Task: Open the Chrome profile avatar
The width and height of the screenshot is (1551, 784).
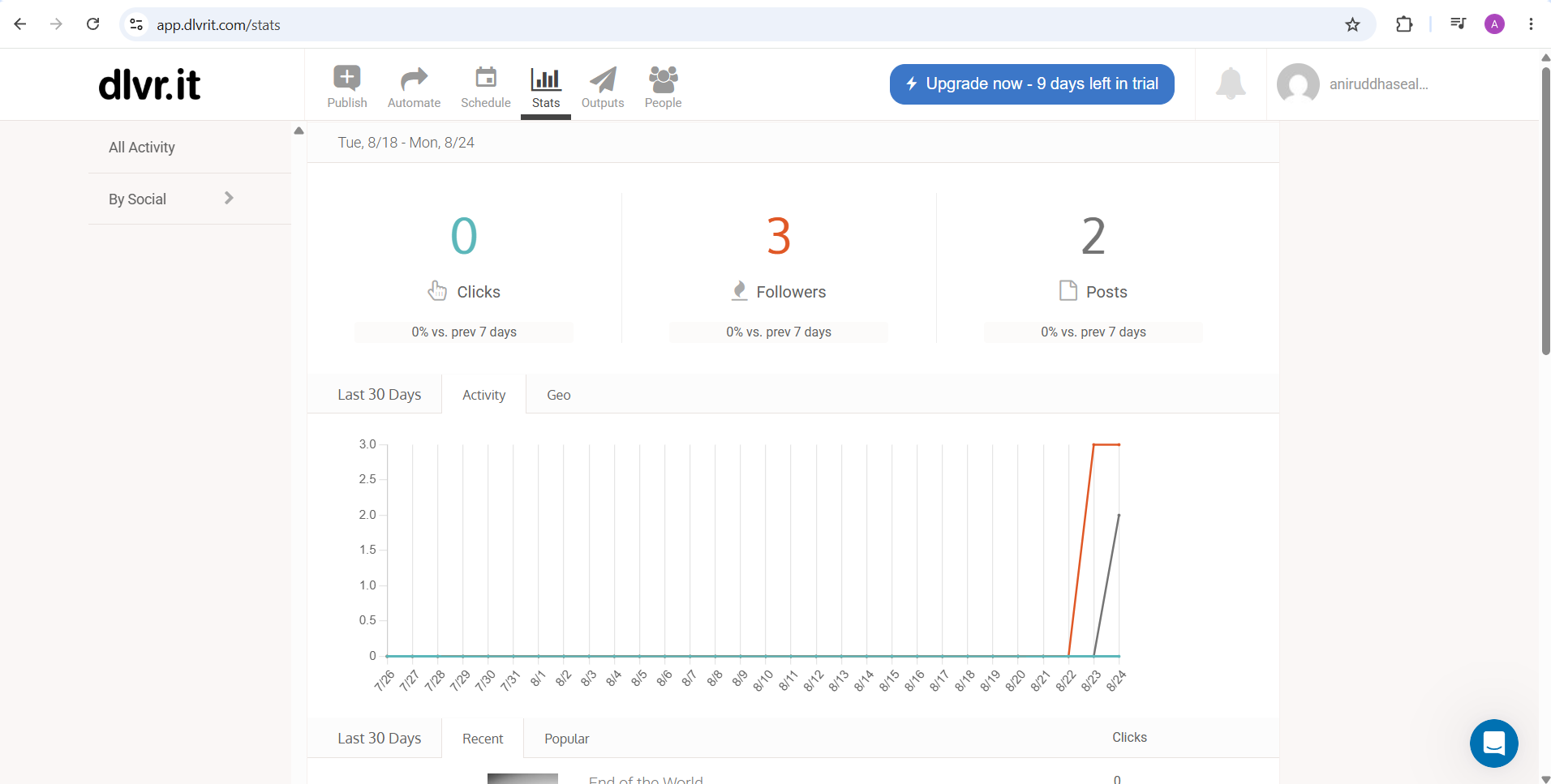Action: point(1494,24)
